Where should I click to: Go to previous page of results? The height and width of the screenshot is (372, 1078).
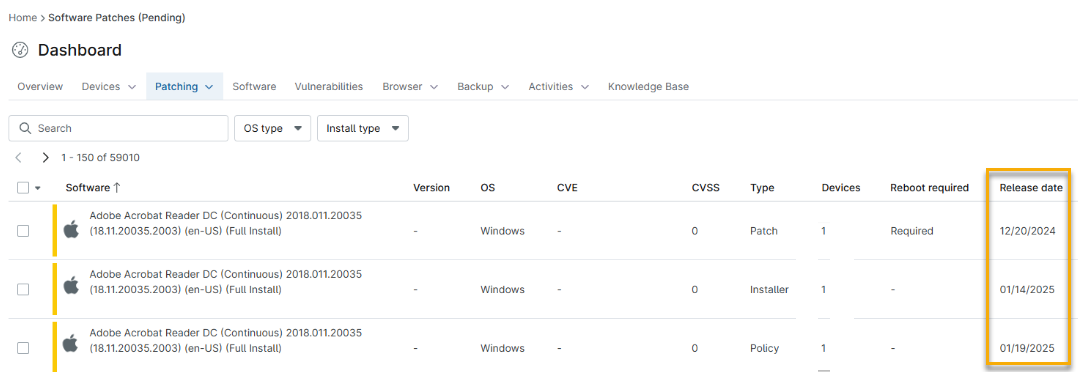click(19, 157)
